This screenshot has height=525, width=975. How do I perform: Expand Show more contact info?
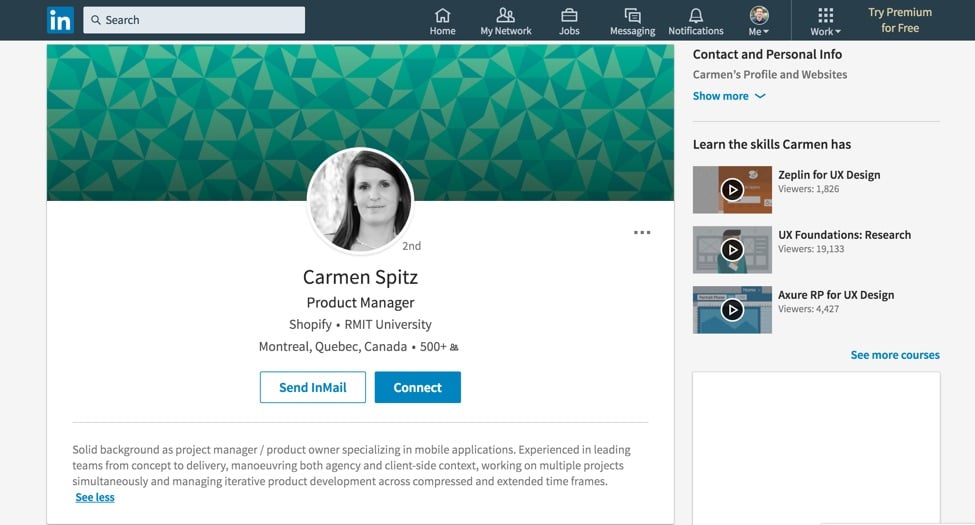[x=729, y=96]
